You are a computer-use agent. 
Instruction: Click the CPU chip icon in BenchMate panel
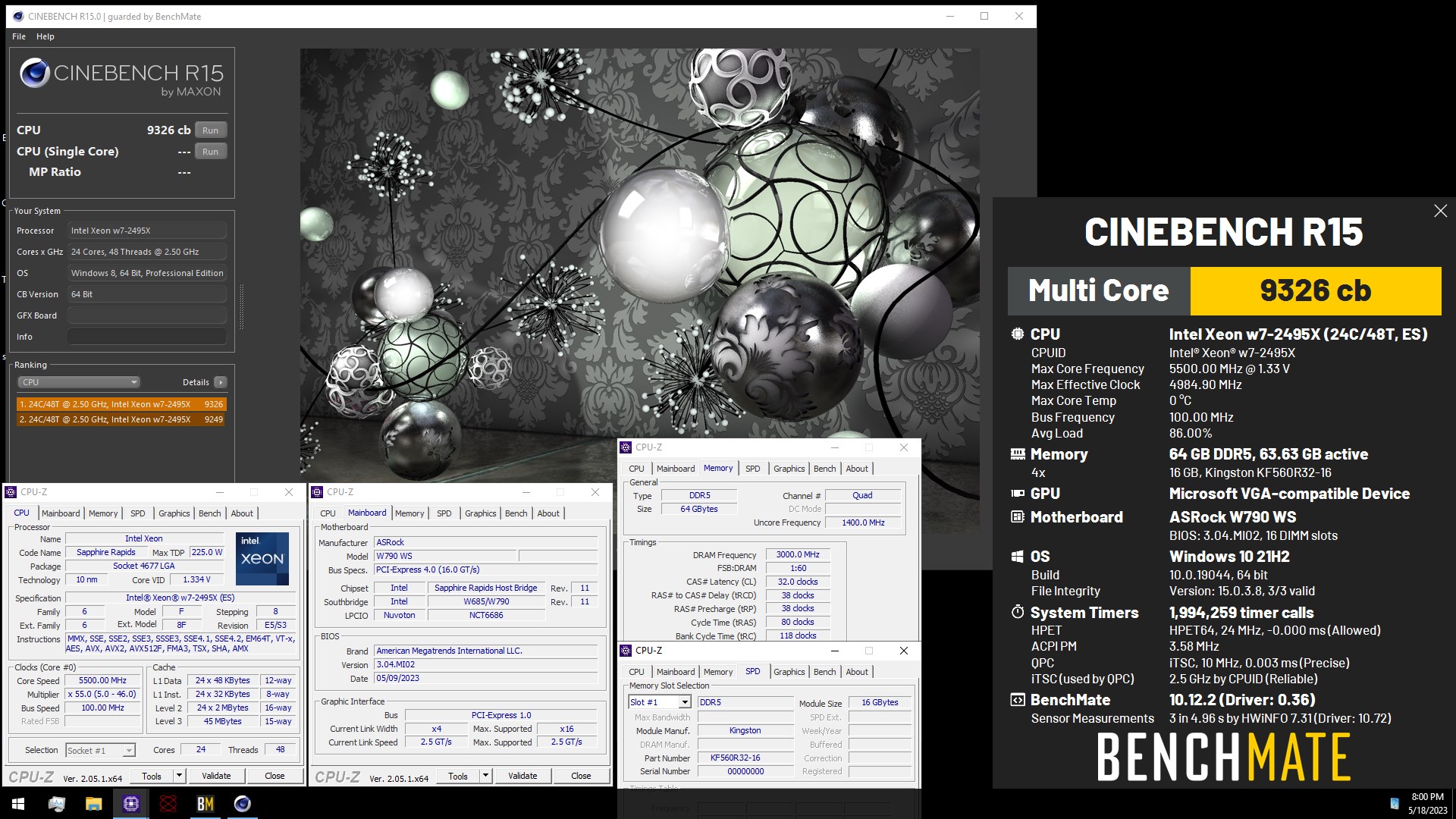point(1018,334)
